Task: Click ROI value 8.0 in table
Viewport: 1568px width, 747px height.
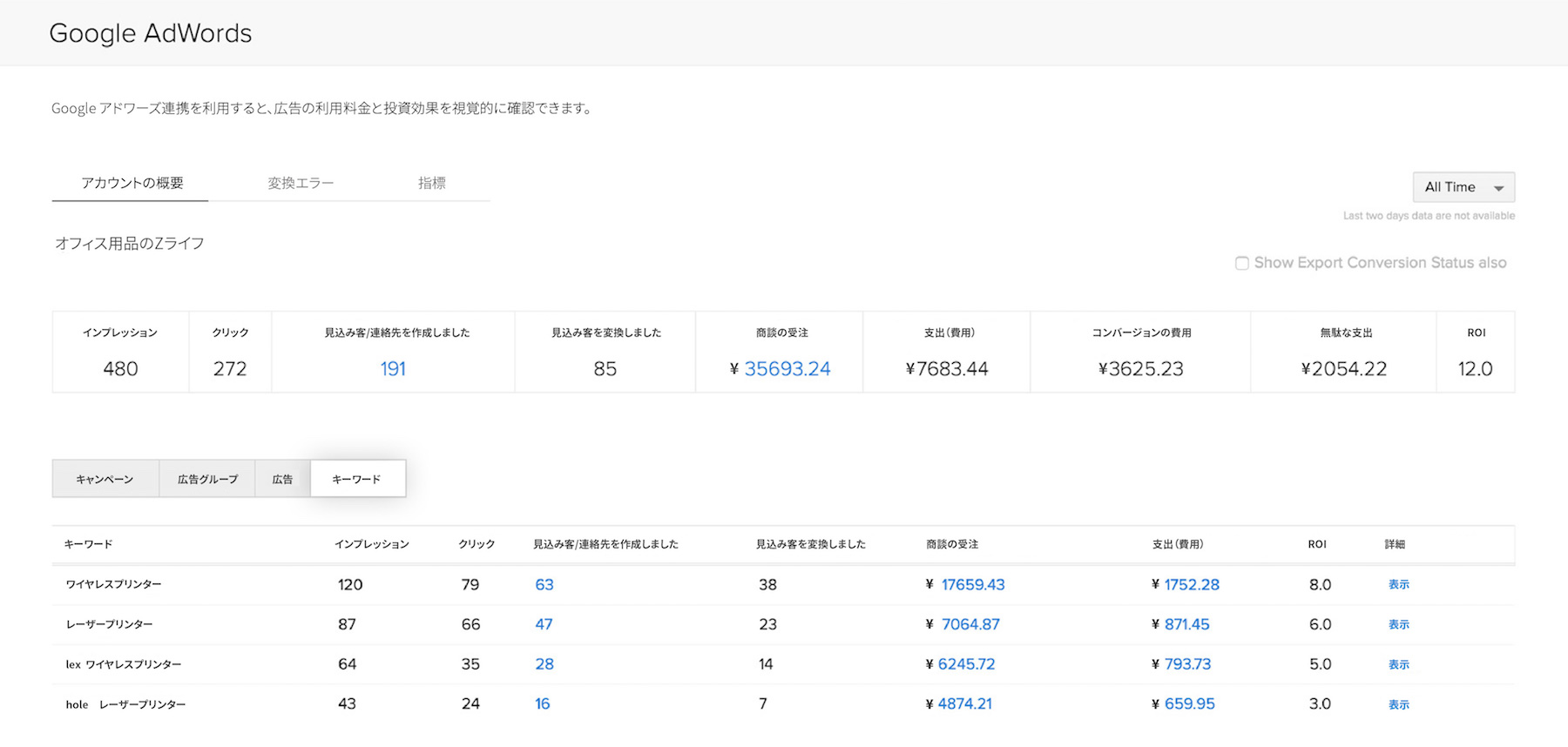Action: pyautogui.click(x=1320, y=585)
